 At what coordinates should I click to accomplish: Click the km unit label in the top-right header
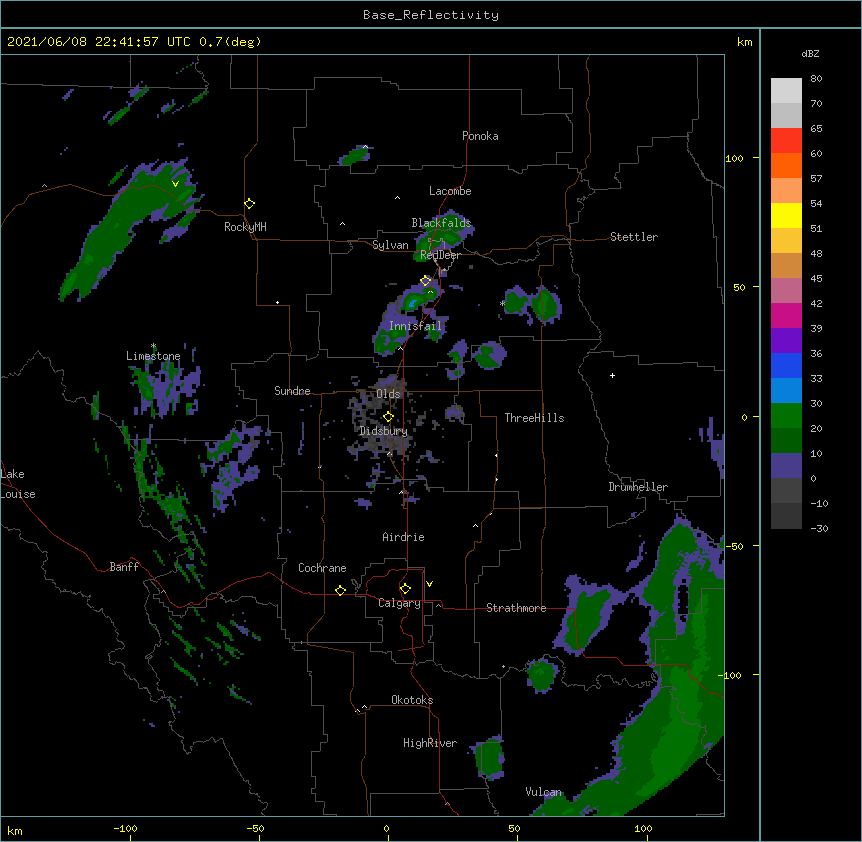[745, 42]
